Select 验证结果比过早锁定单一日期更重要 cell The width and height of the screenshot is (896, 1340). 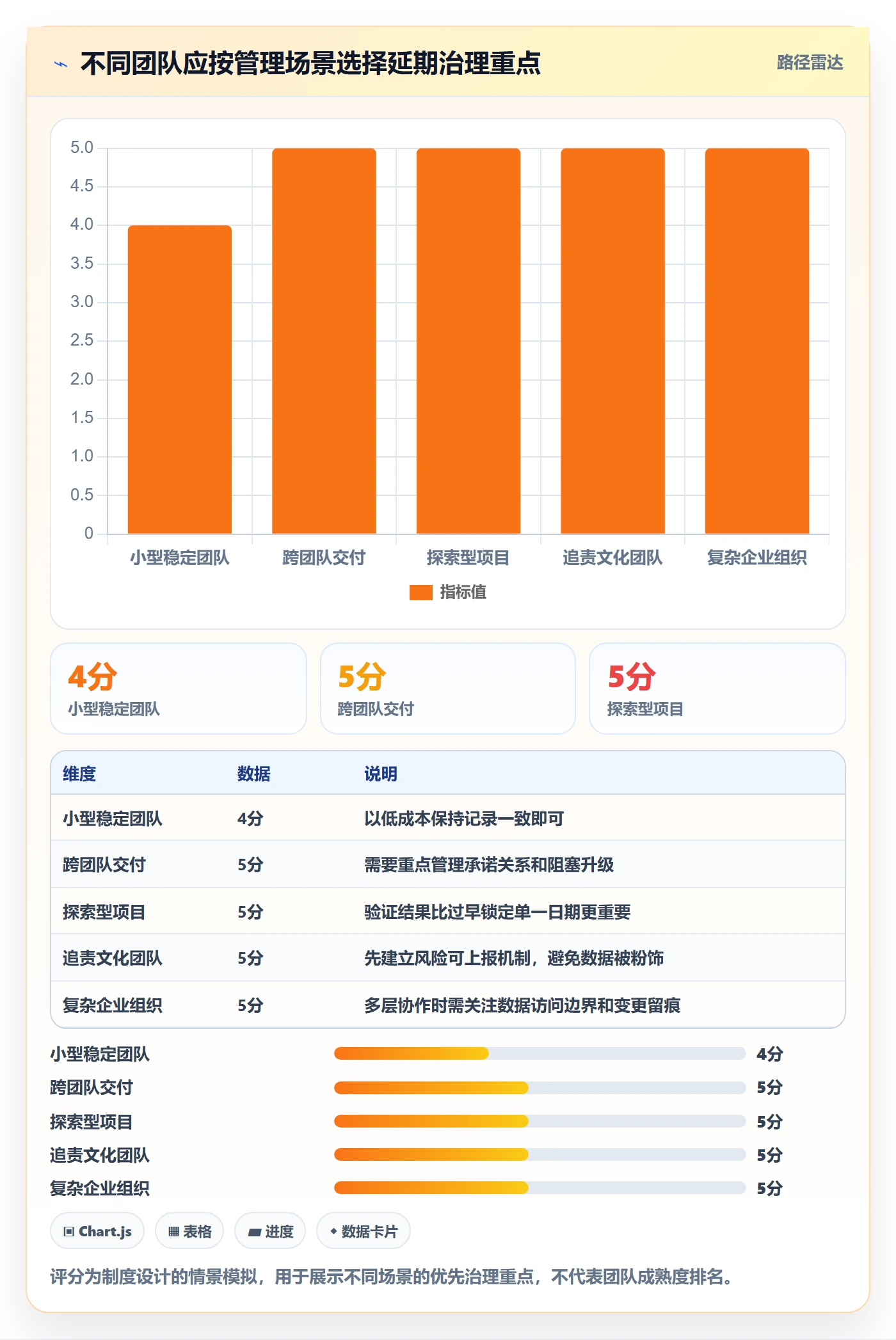pyautogui.click(x=497, y=912)
